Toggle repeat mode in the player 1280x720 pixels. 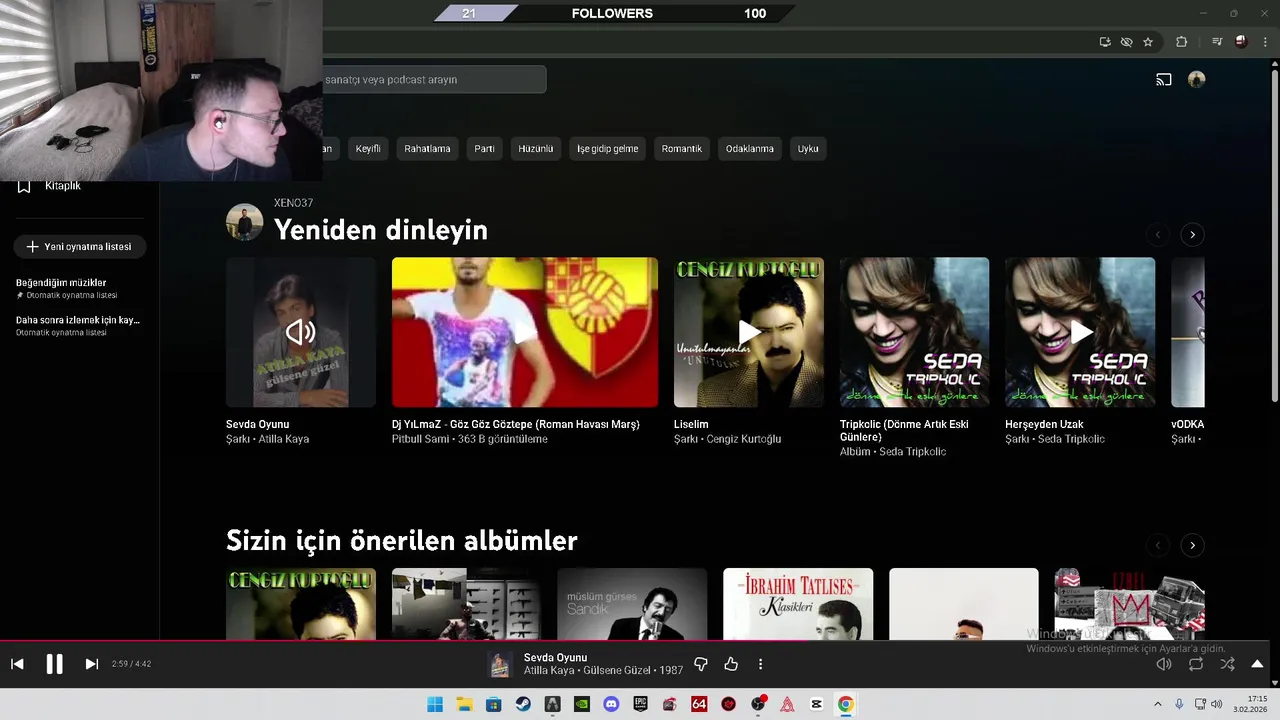pyautogui.click(x=1196, y=664)
